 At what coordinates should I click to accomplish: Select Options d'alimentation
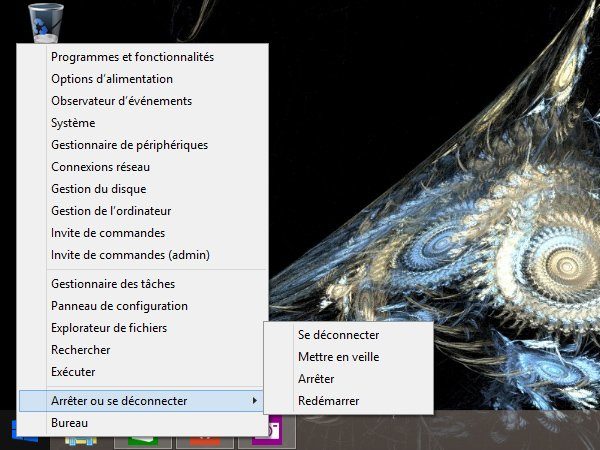point(142,79)
